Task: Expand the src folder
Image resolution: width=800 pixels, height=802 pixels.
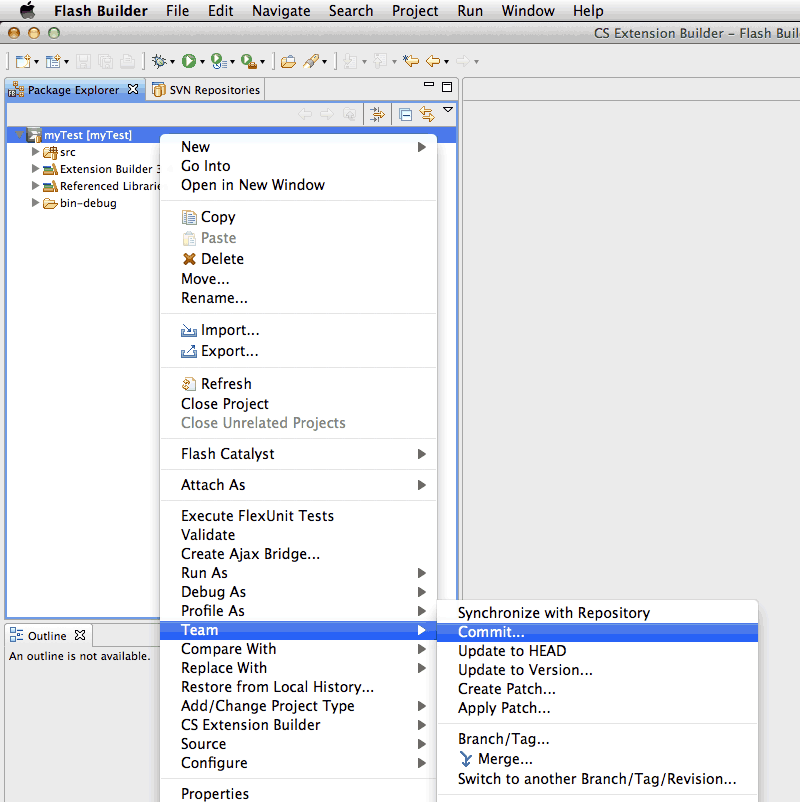Action: 35,151
